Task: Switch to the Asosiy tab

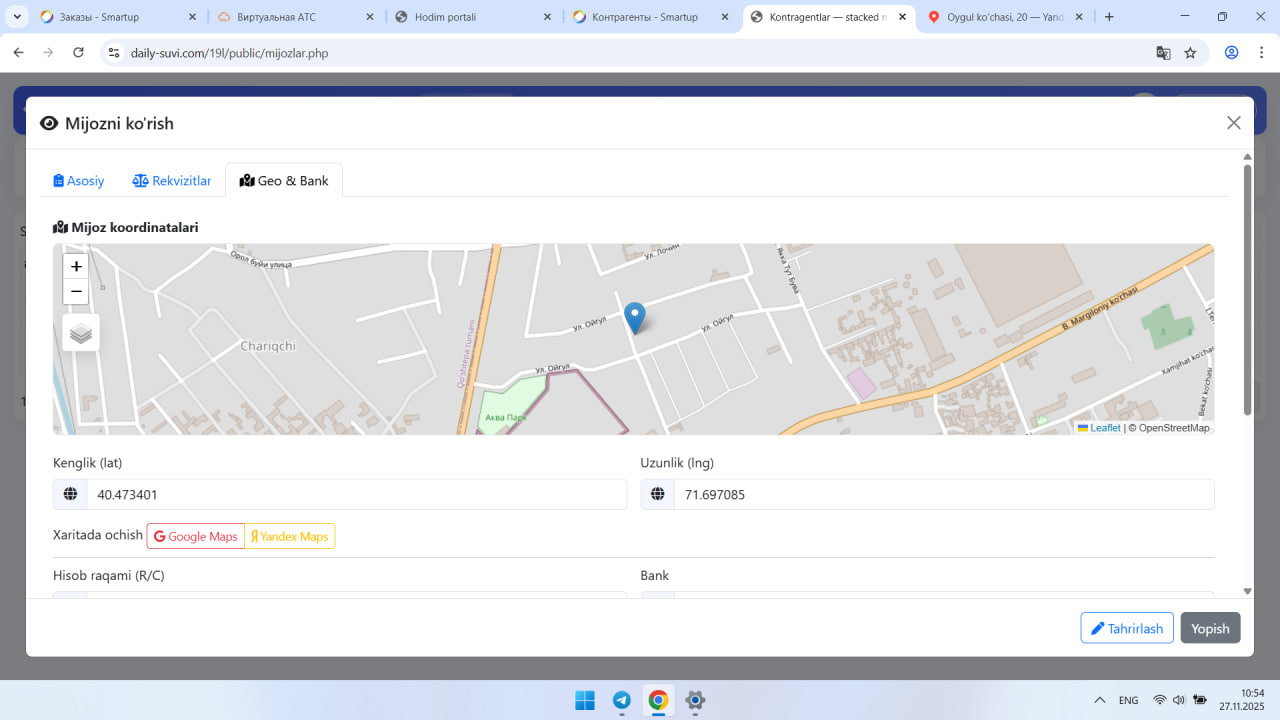Action: click(79, 181)
